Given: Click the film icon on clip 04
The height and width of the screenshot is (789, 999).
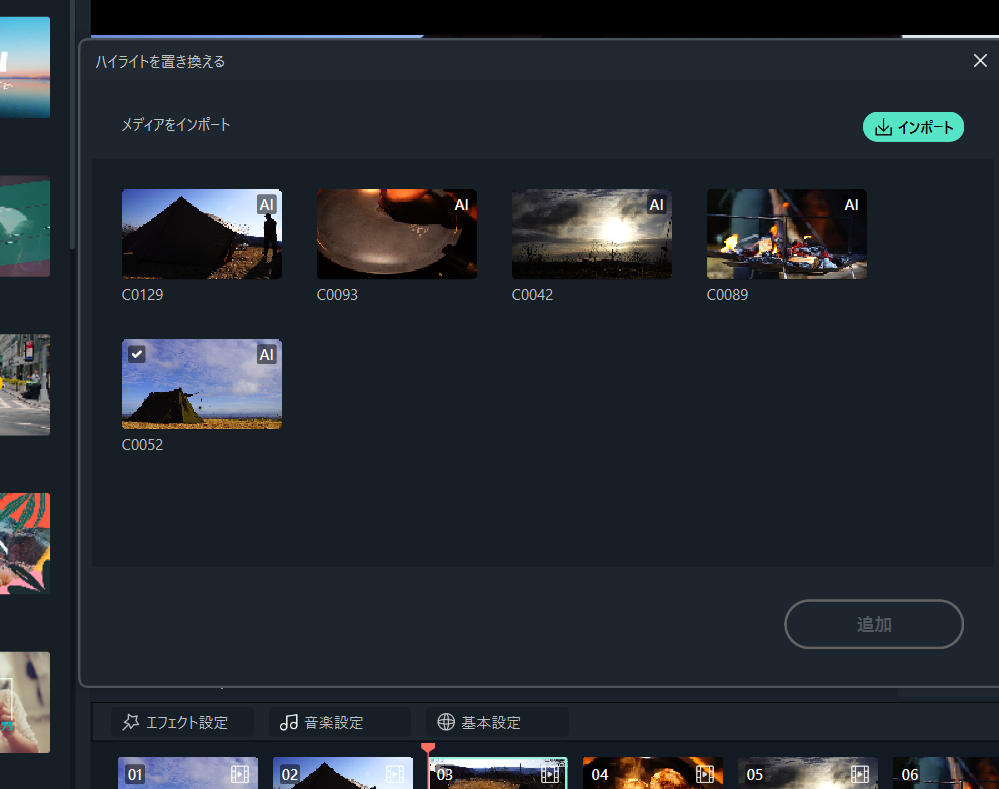Looking at the screenshot, I should [x=705, y=774].
